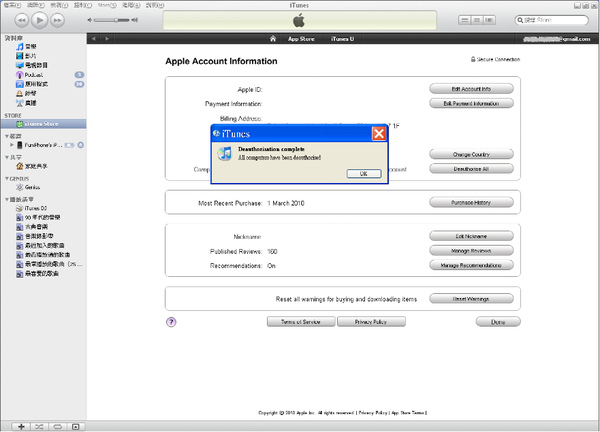Focus the Store search field
The width and height of the screenshot is (600, 432).
(x=551, y=20)
